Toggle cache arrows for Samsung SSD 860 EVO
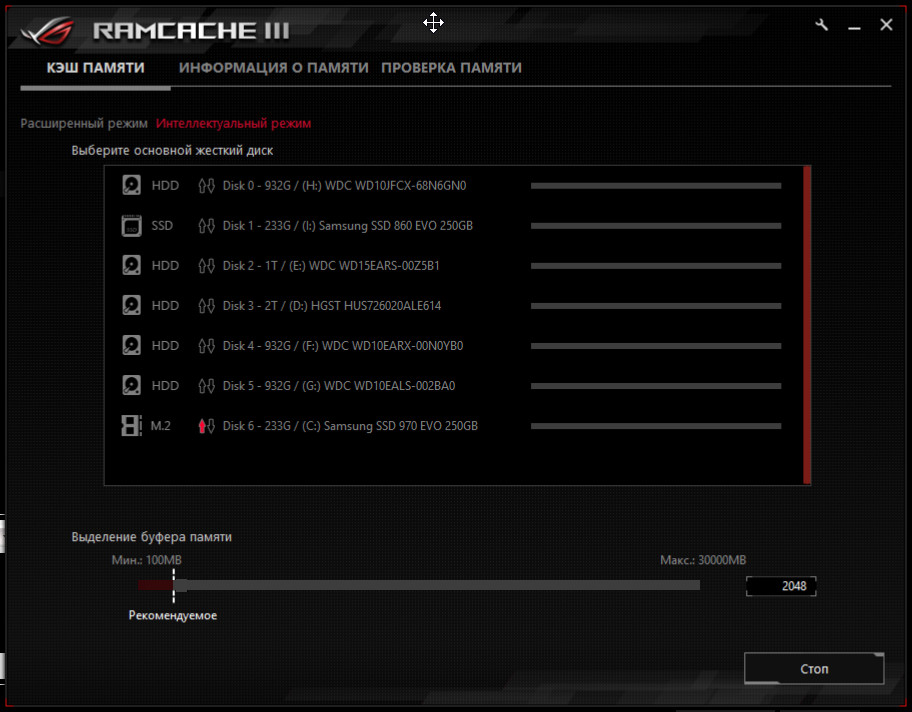Image resolution: width=912 pixels, height=712 pixels. [206, 226]
